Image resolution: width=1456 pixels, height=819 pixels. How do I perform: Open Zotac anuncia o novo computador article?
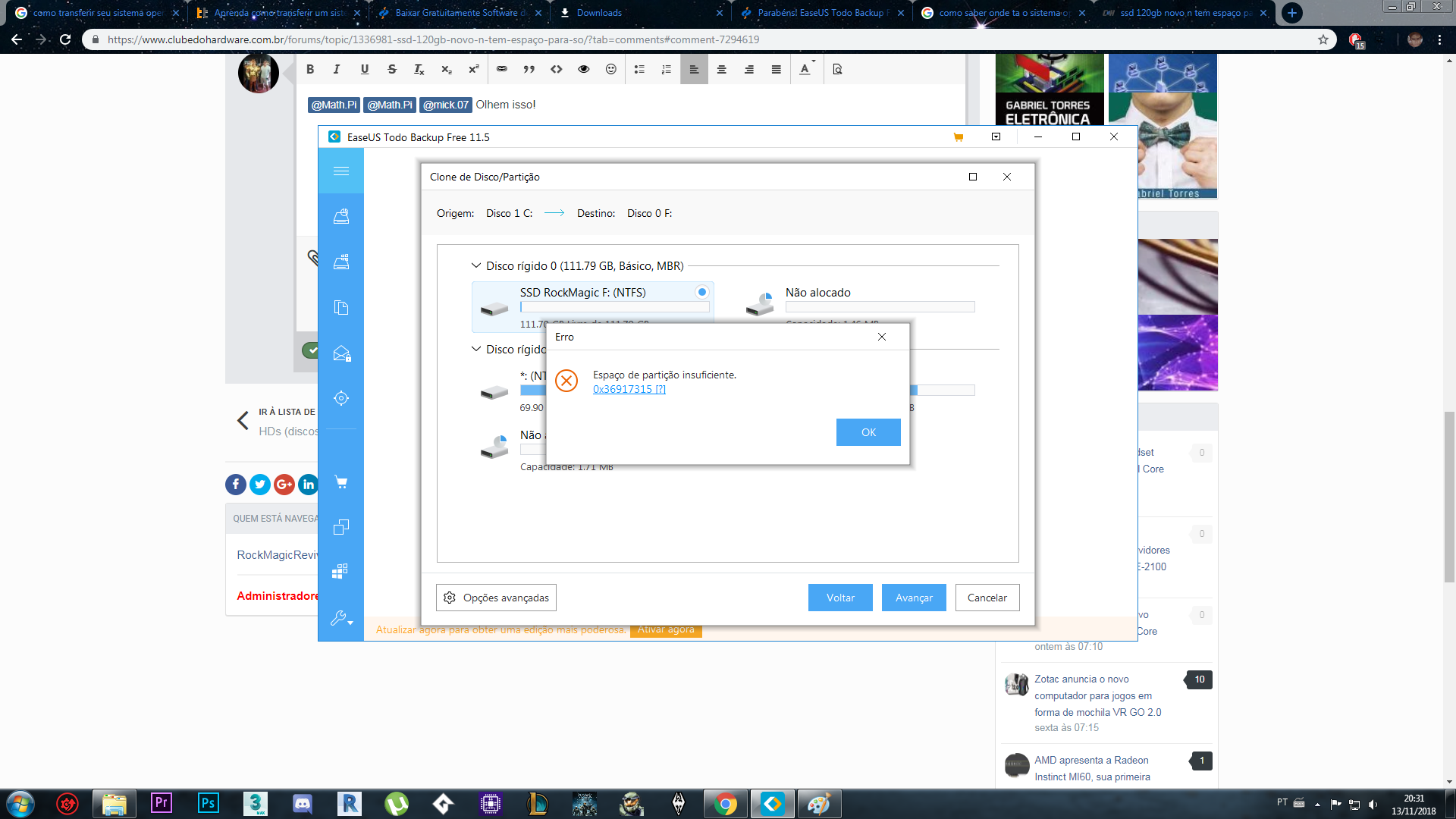[x=1097, y=695]
